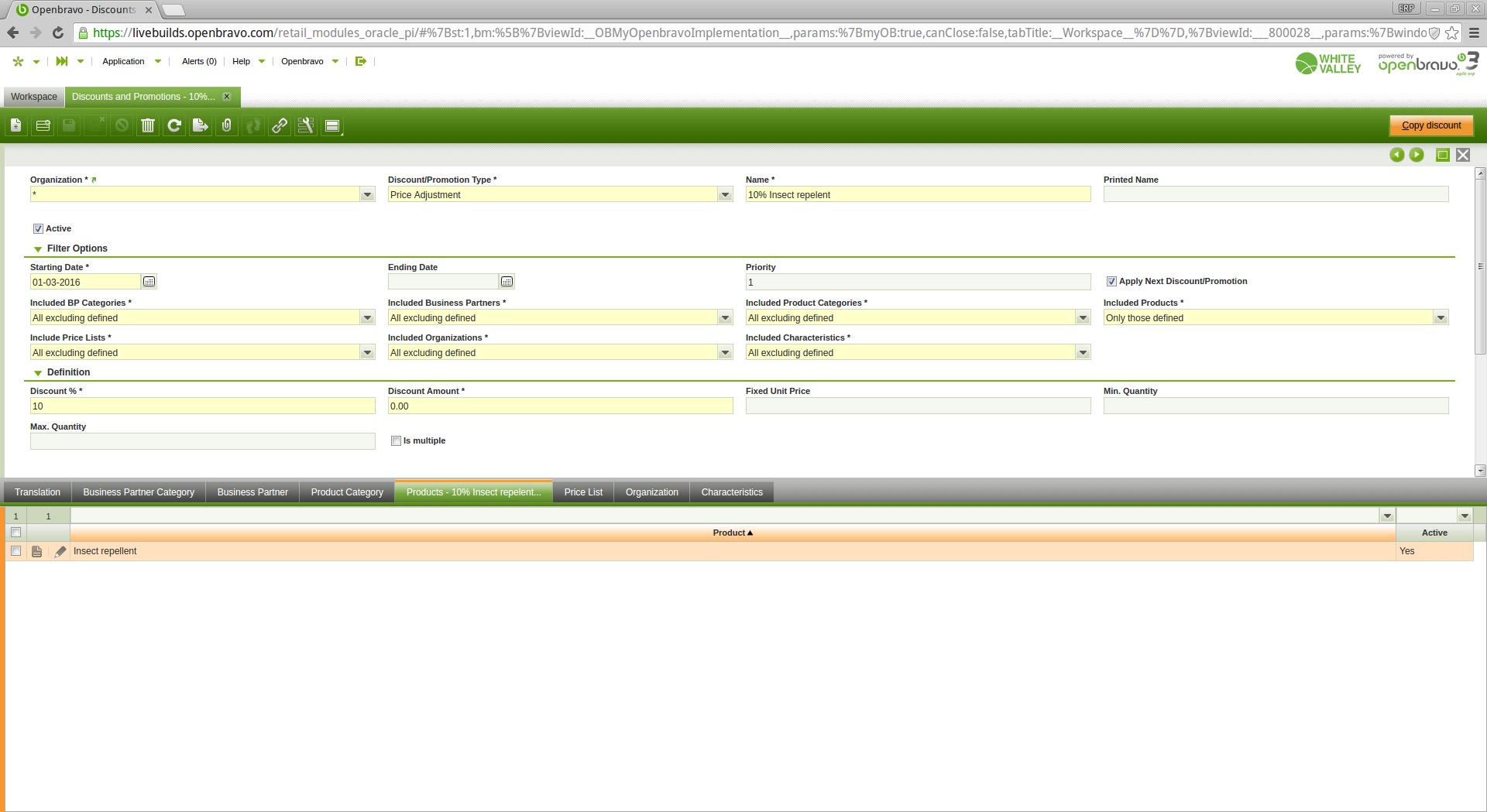Sort by the Product column header

point(732,533)
